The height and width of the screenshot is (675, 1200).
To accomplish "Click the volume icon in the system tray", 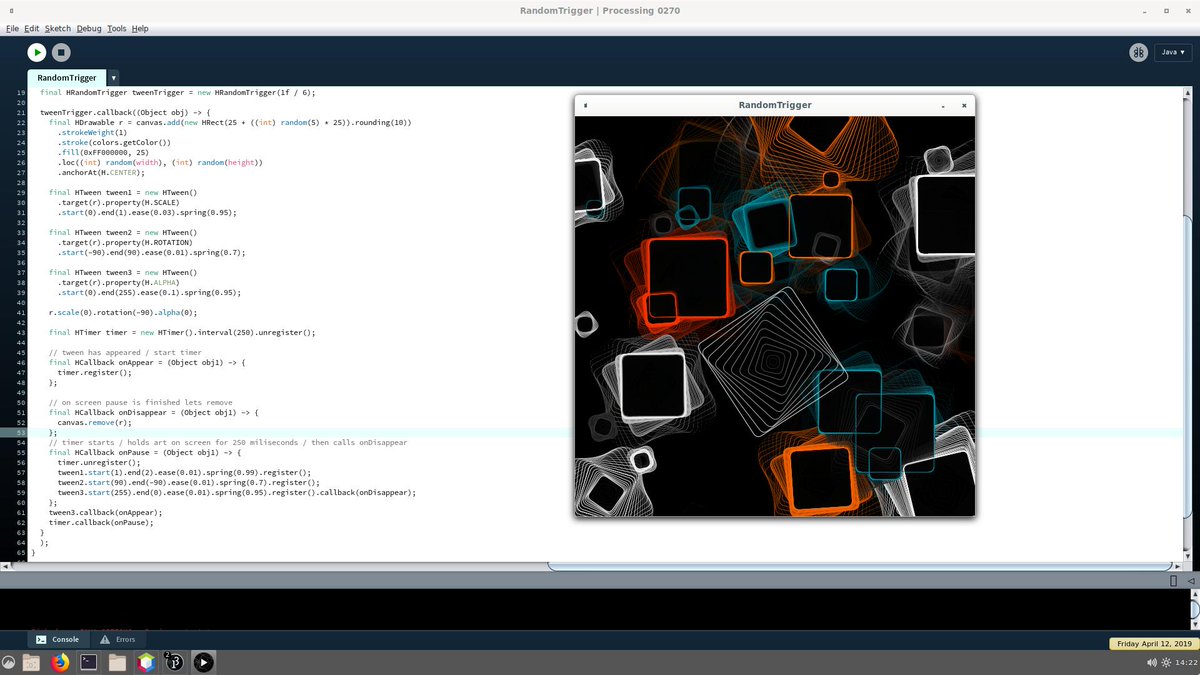I will [x=1150, y=661].
